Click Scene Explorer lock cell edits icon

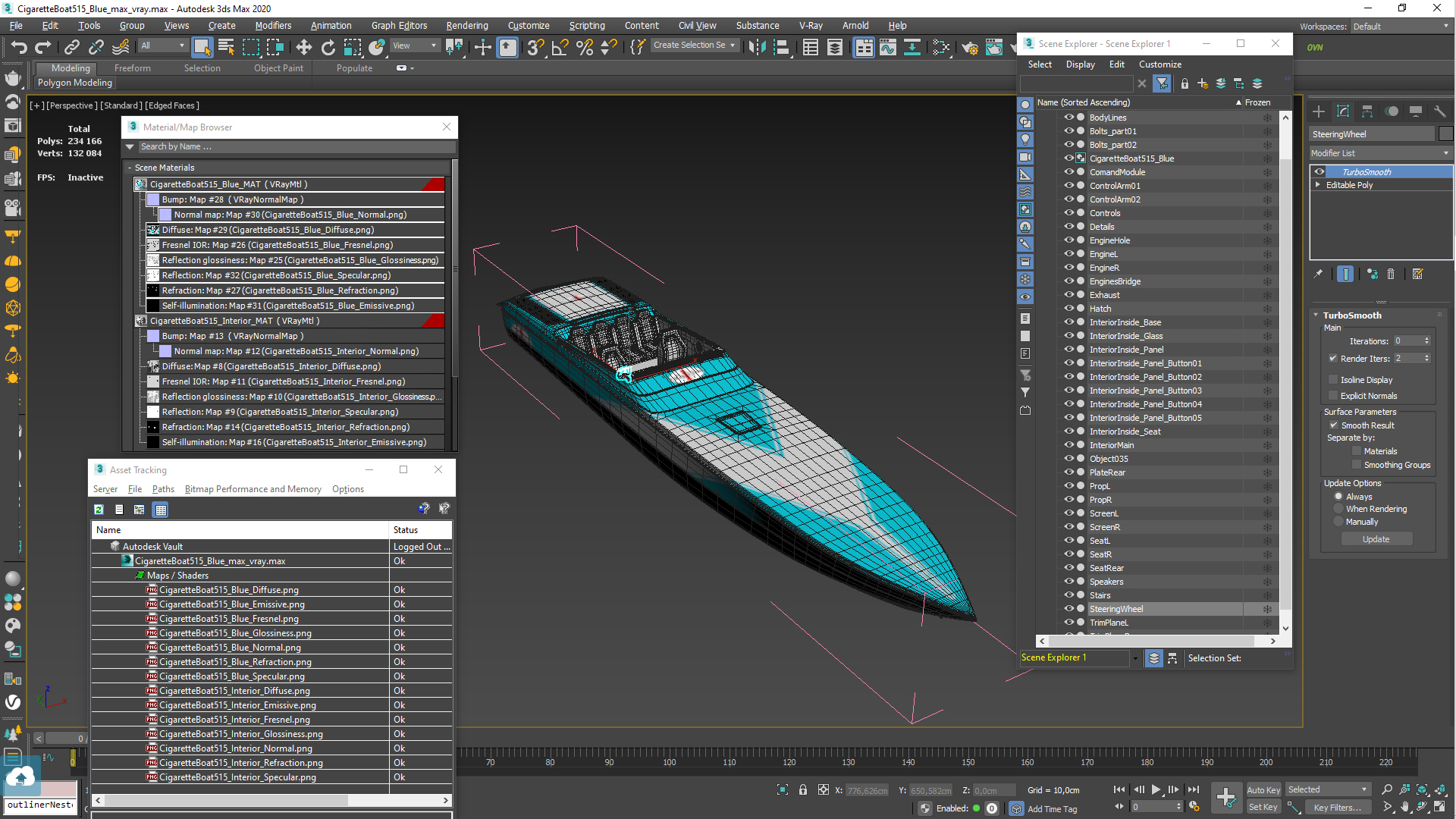click(x=1185, y=83)
